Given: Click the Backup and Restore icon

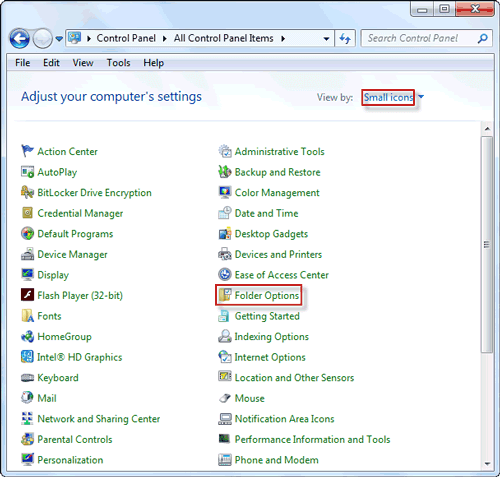Looking at the screenshot, I should coord(225,172).
